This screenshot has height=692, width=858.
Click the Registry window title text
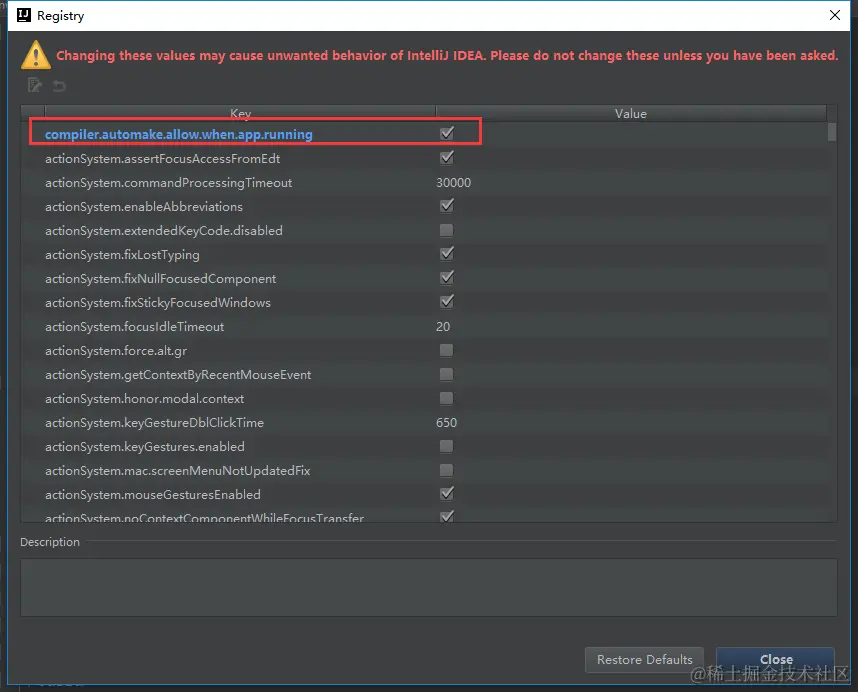point(61,16)
